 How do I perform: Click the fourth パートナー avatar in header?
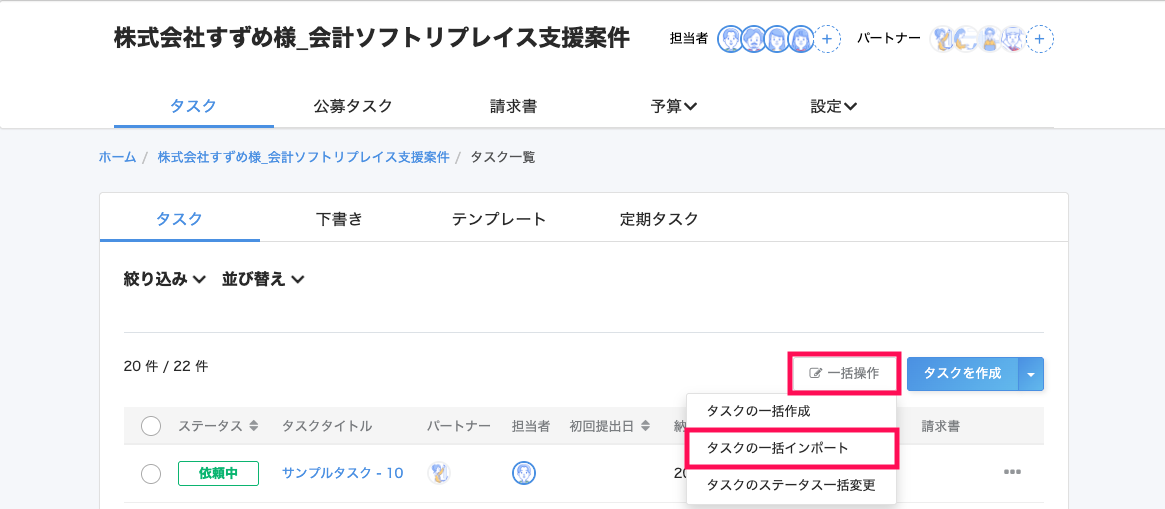1013,39
